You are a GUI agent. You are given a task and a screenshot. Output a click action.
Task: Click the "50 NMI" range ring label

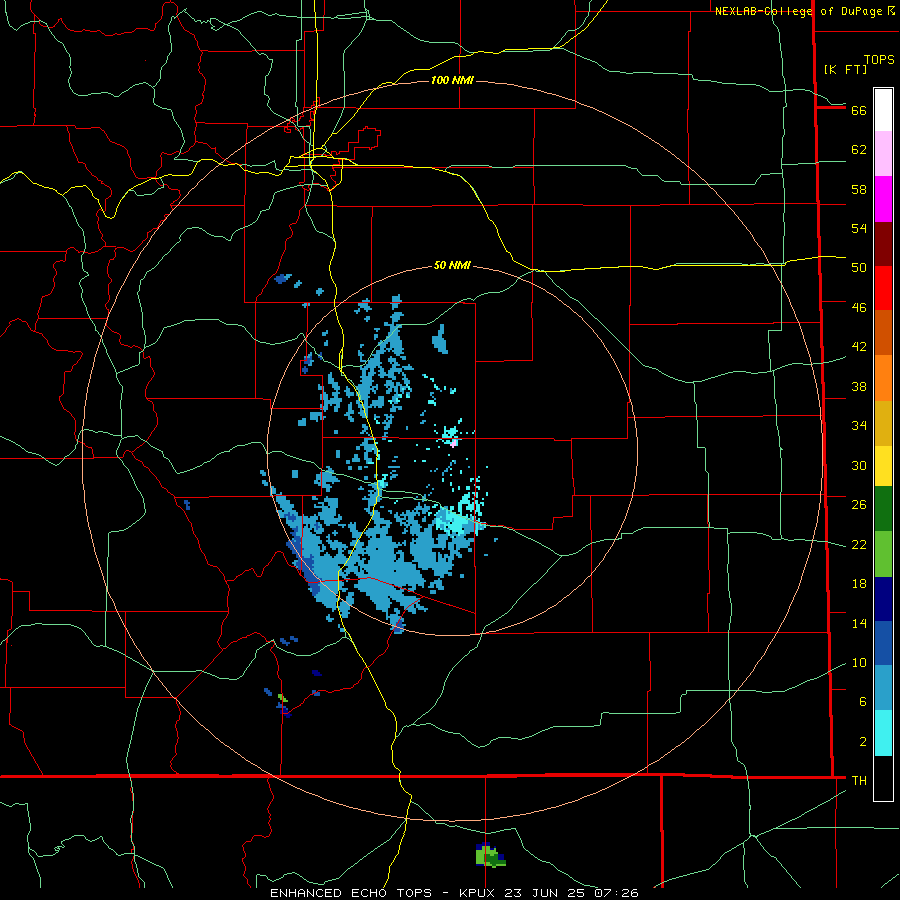point(452,265)
